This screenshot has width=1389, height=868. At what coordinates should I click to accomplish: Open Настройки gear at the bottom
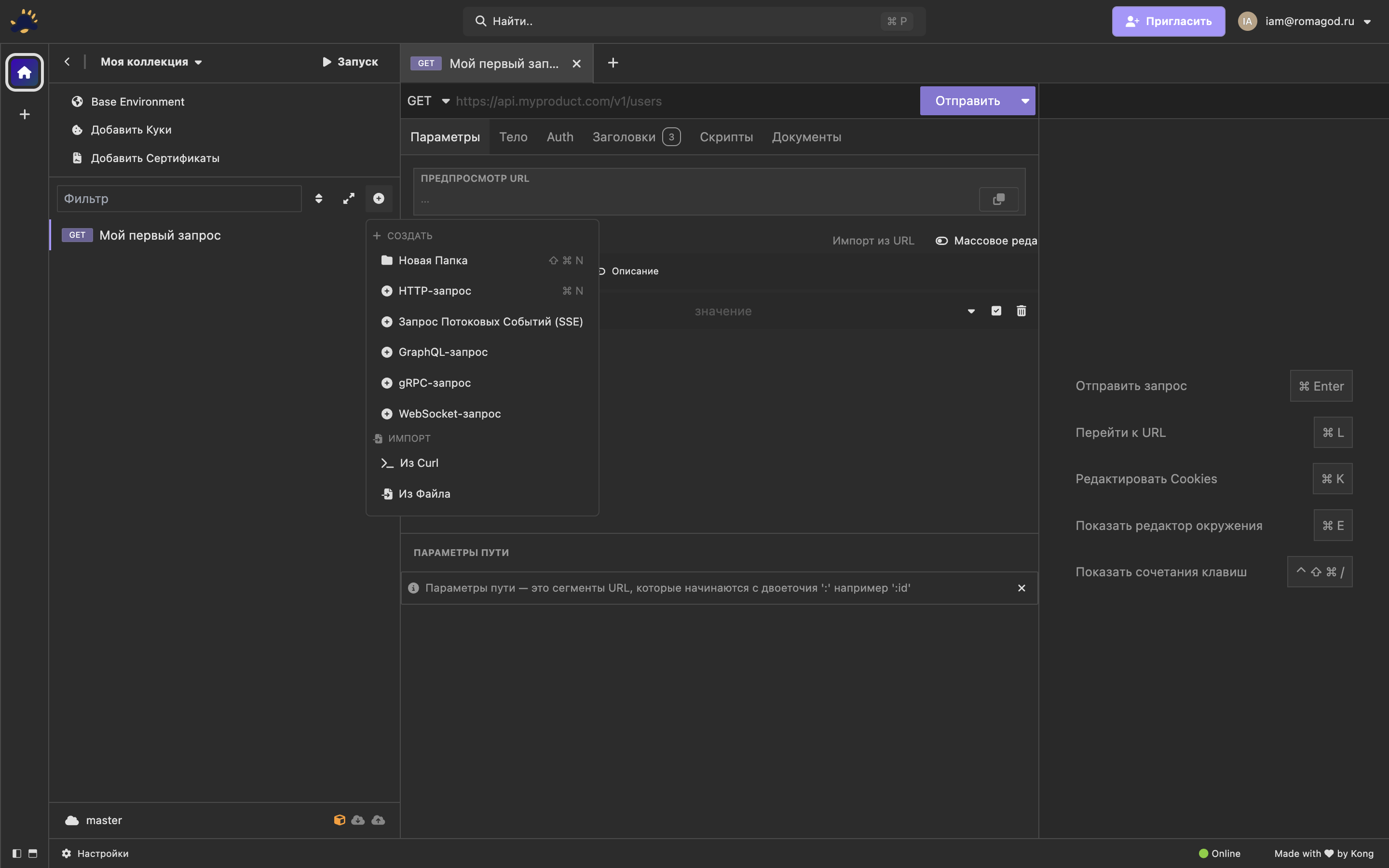point(95,854)
